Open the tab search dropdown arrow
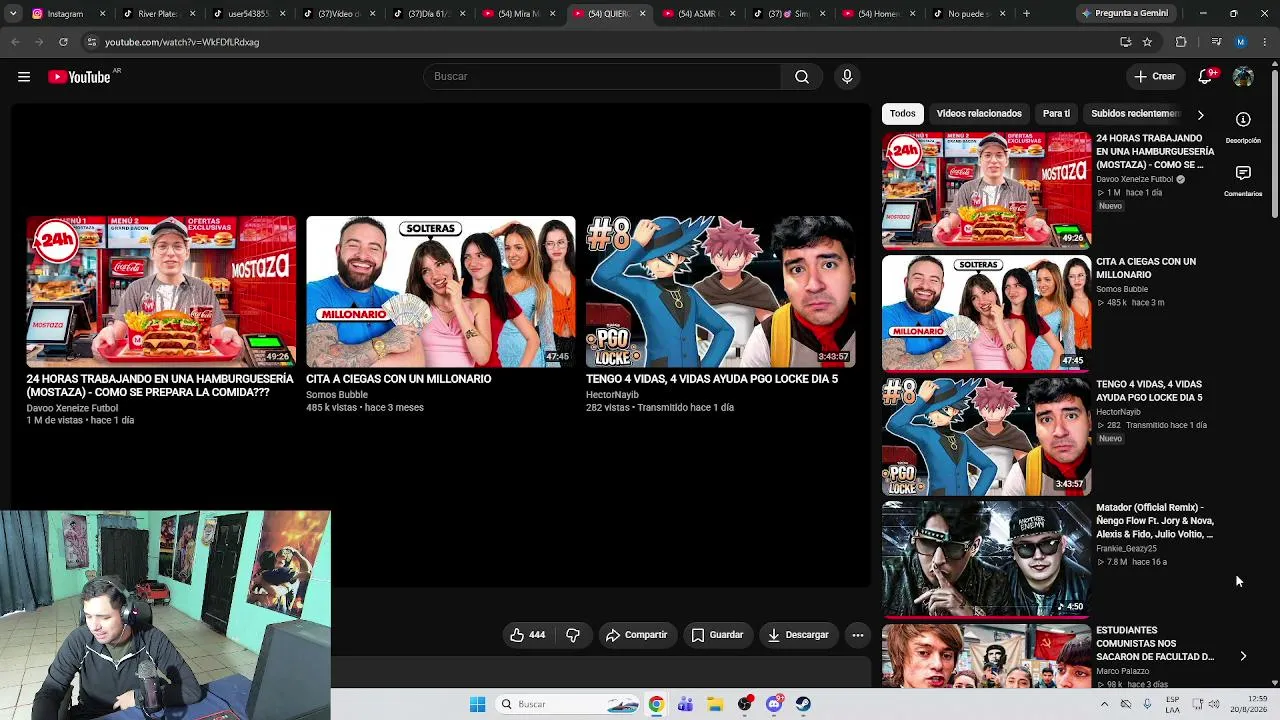 (x=15, y=14)
